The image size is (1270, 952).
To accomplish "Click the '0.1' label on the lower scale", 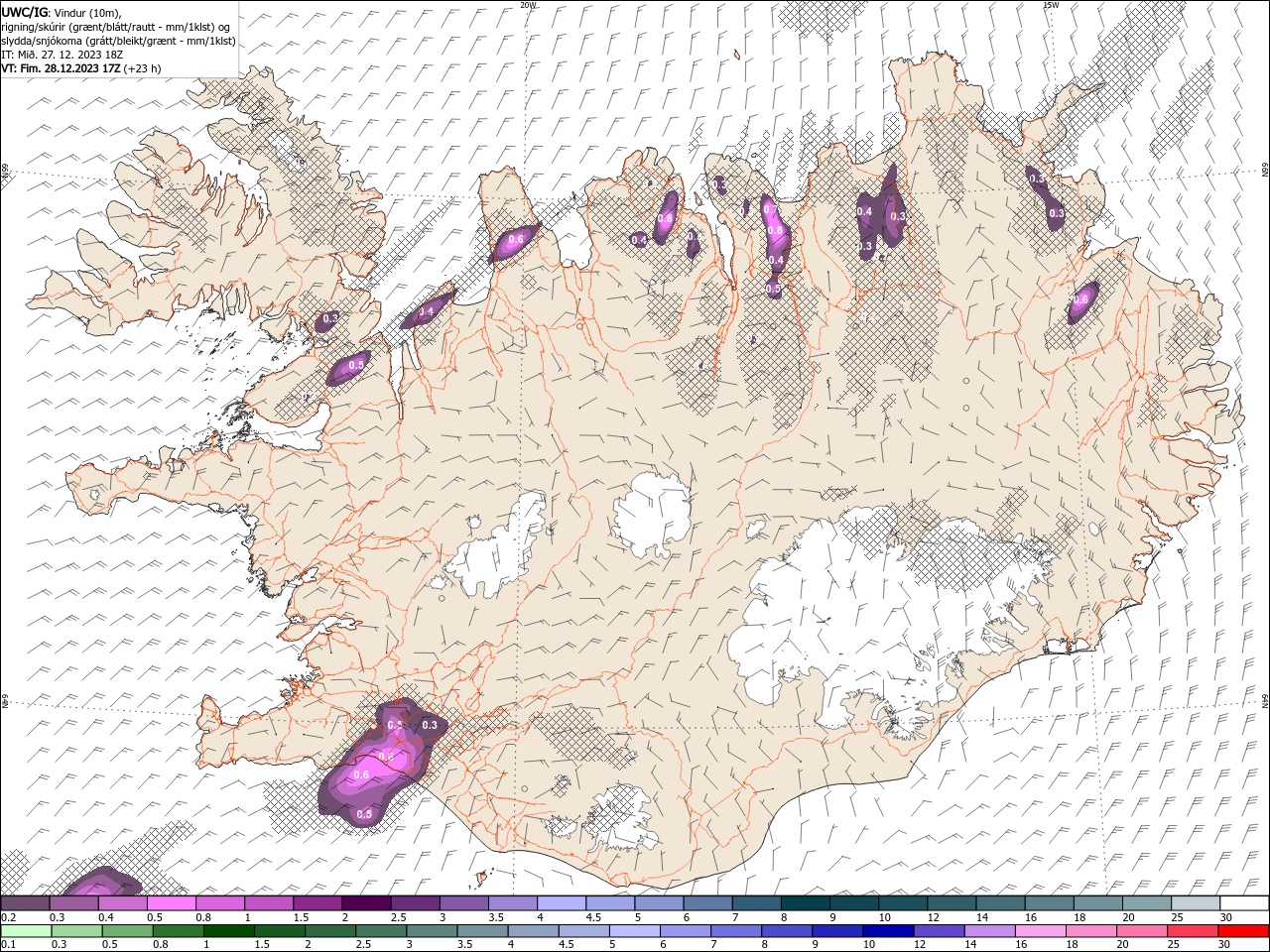I will (9, 945).
